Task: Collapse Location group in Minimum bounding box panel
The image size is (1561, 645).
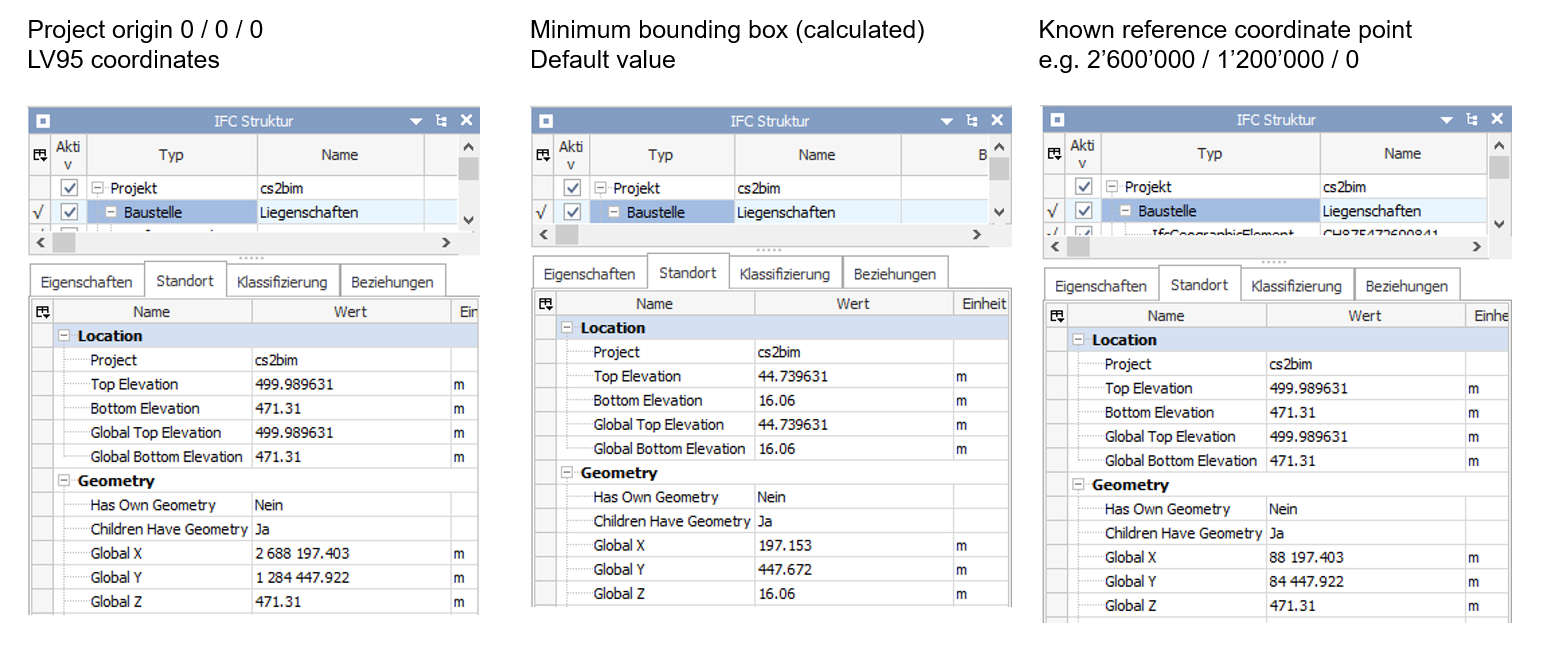Action: pyautogui.click(x=567, y=328)
